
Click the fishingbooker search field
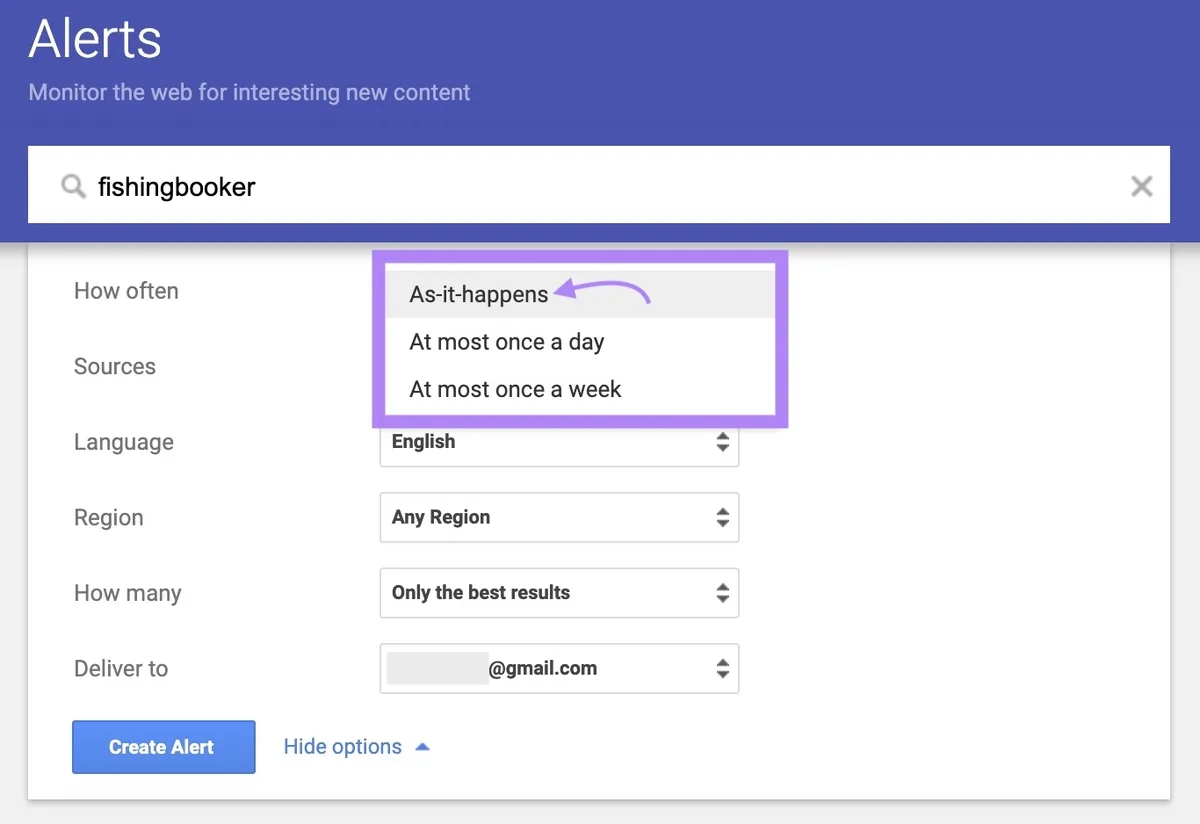(599, 185)
